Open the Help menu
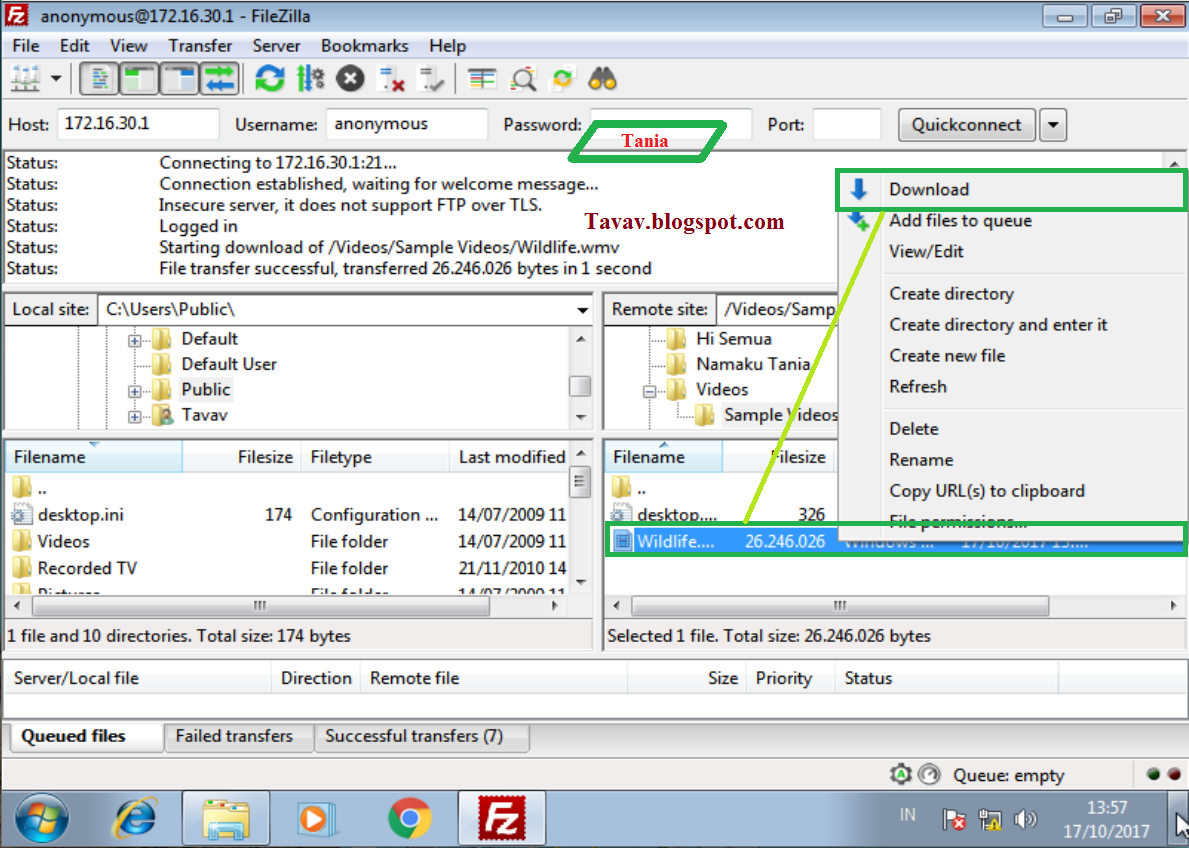The height and width of the screenshot is (848, 1189). coord(447,46)
